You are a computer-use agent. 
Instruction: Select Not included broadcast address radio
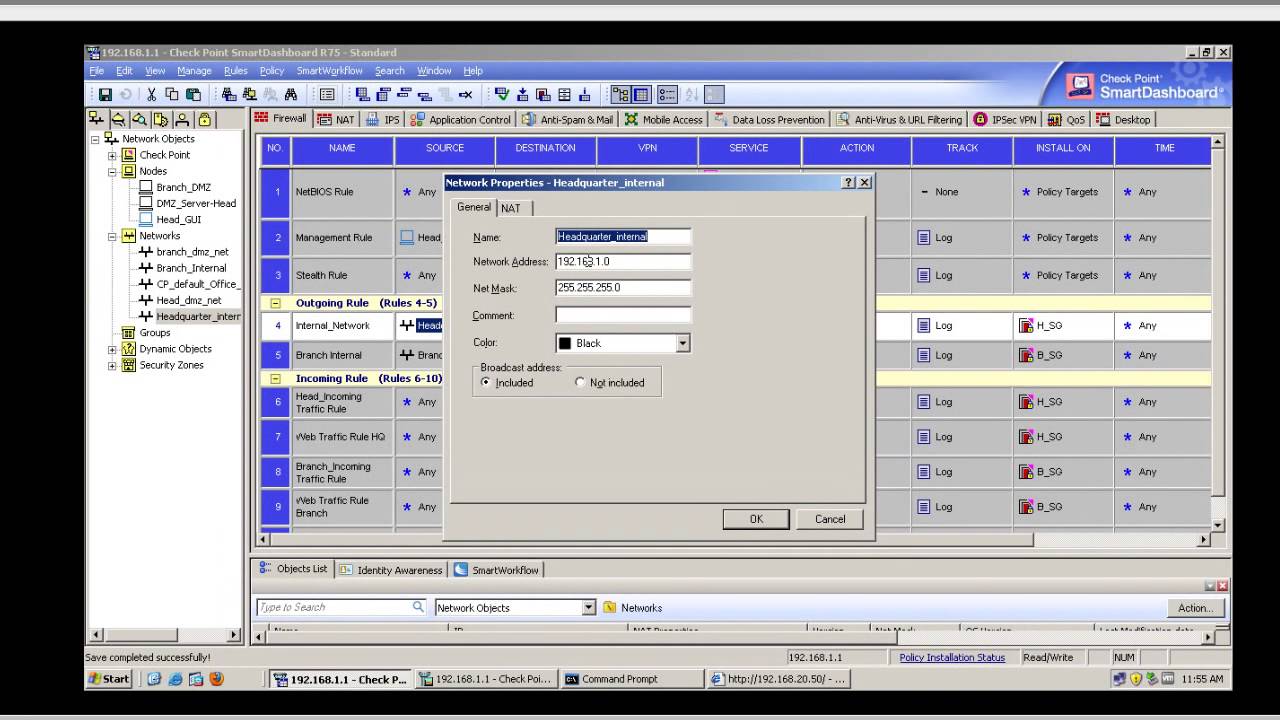(x=580, y=383)
